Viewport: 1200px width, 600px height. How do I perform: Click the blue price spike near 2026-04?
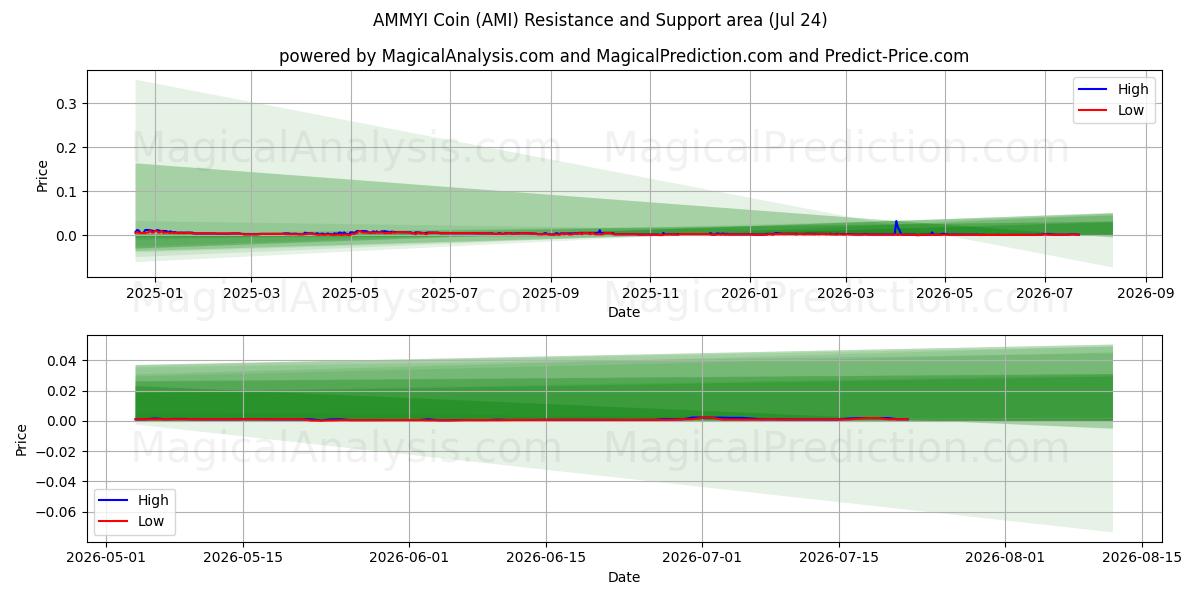[x=896, y=226]
